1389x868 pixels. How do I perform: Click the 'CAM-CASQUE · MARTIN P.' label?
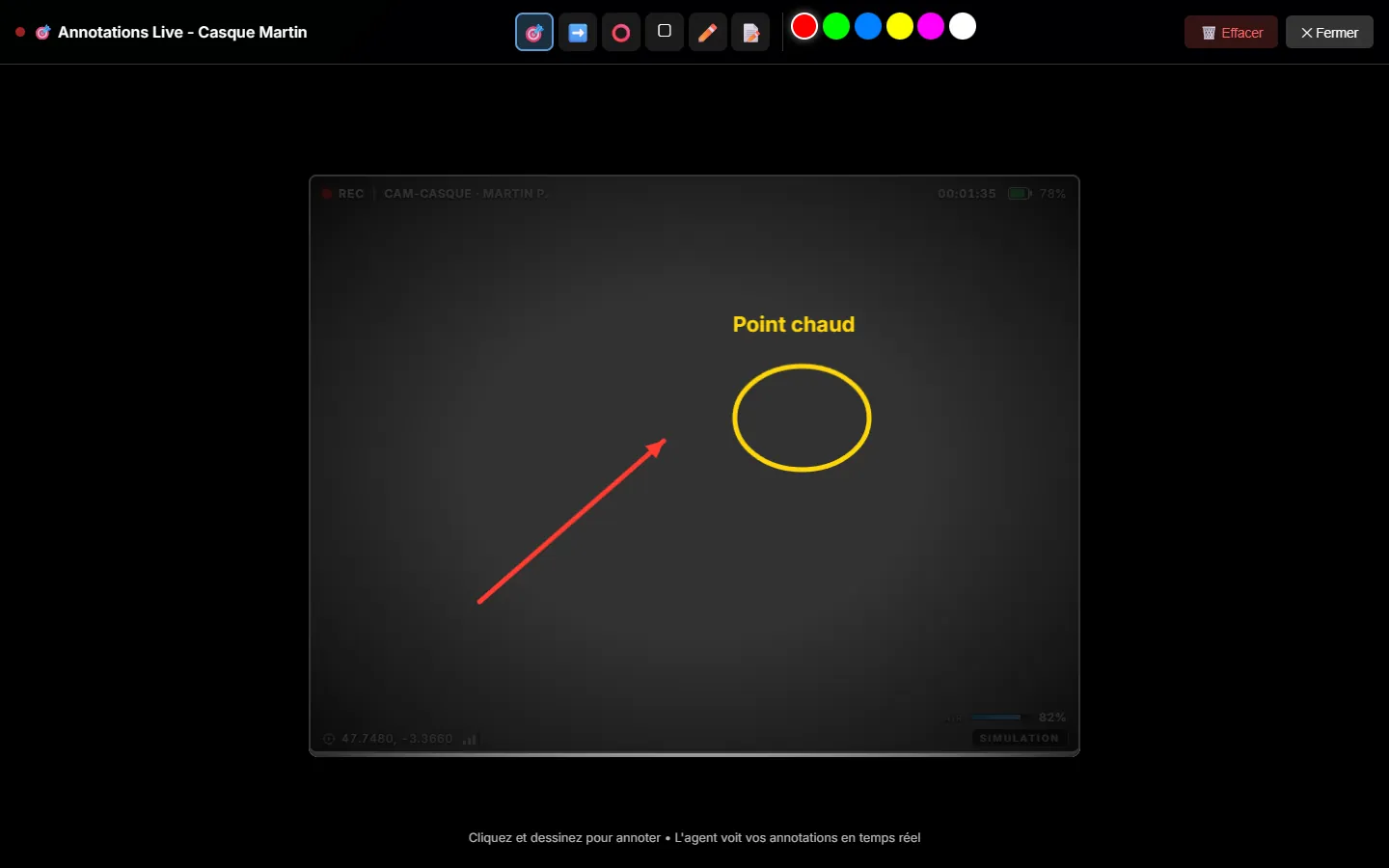click(466, 194)
